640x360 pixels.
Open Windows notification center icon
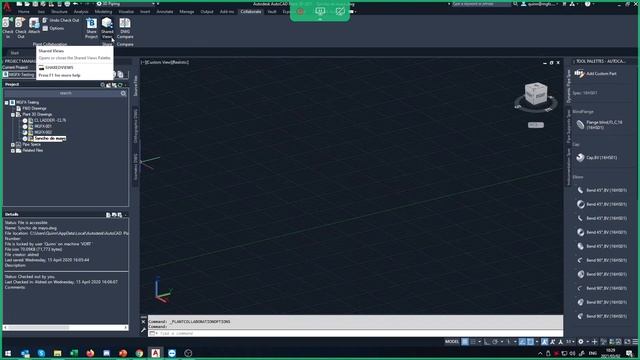[629, 353]
